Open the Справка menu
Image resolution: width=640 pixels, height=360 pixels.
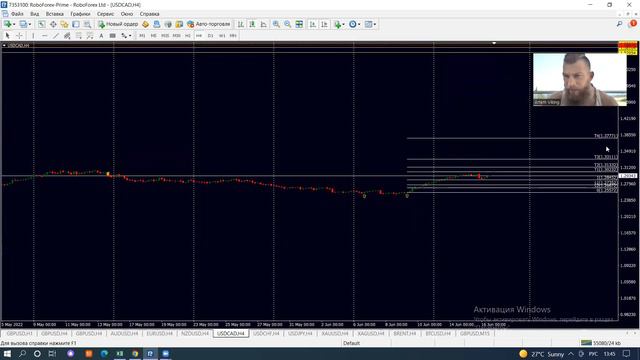click(149, 14)
